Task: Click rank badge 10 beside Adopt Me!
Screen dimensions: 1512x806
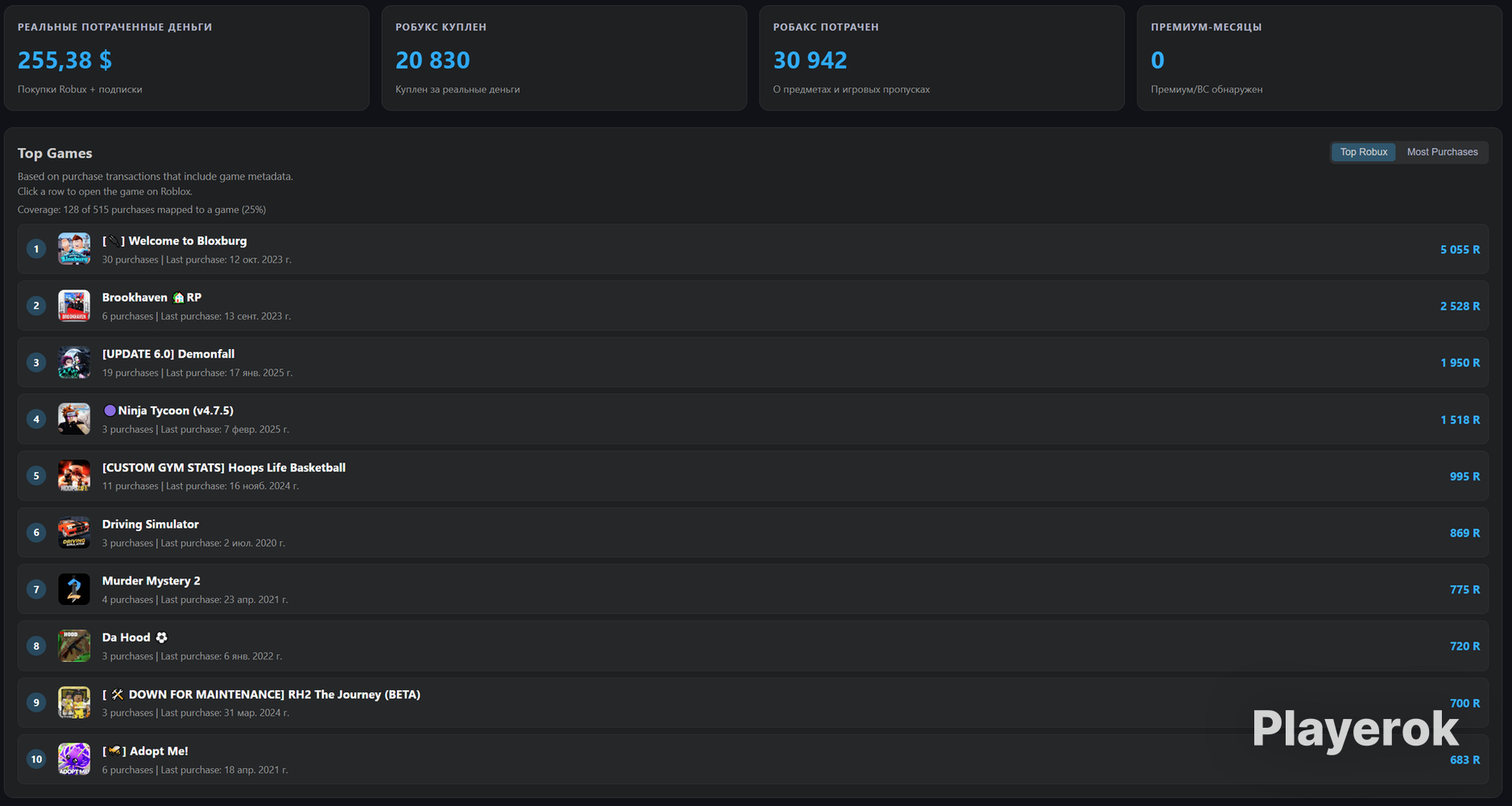Action: click(36, 759)
